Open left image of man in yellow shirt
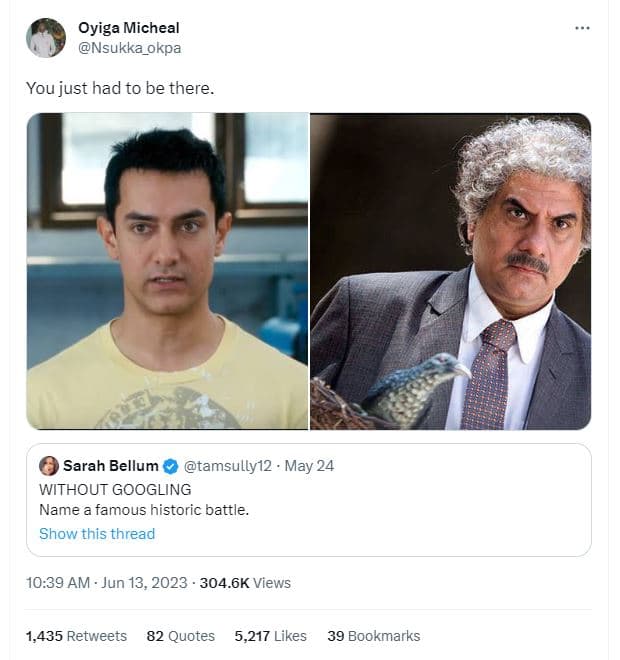 point(167,271)
